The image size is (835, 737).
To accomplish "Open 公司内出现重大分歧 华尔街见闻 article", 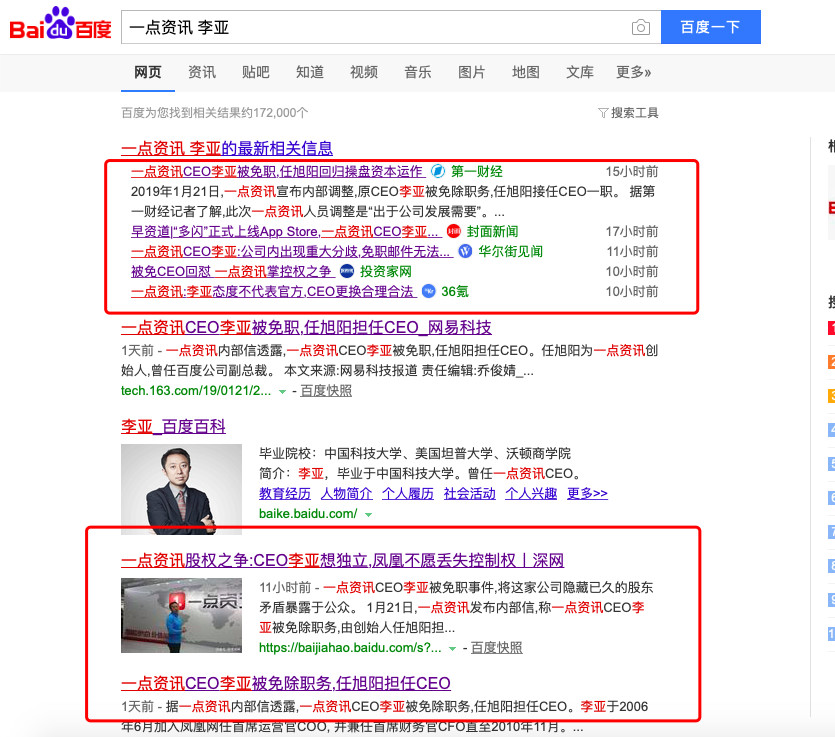I will [292, 251].
